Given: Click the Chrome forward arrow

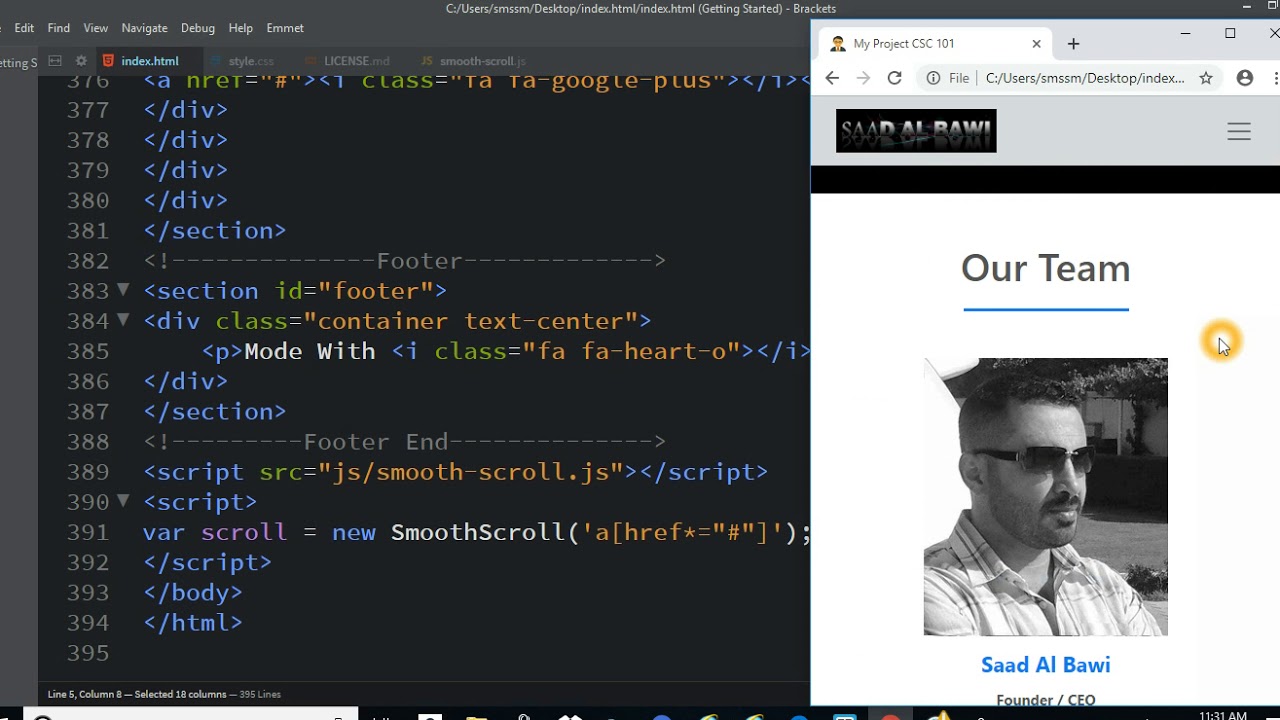Looking at the screenshot, I should pyautogui.click(x=864, y=78).
